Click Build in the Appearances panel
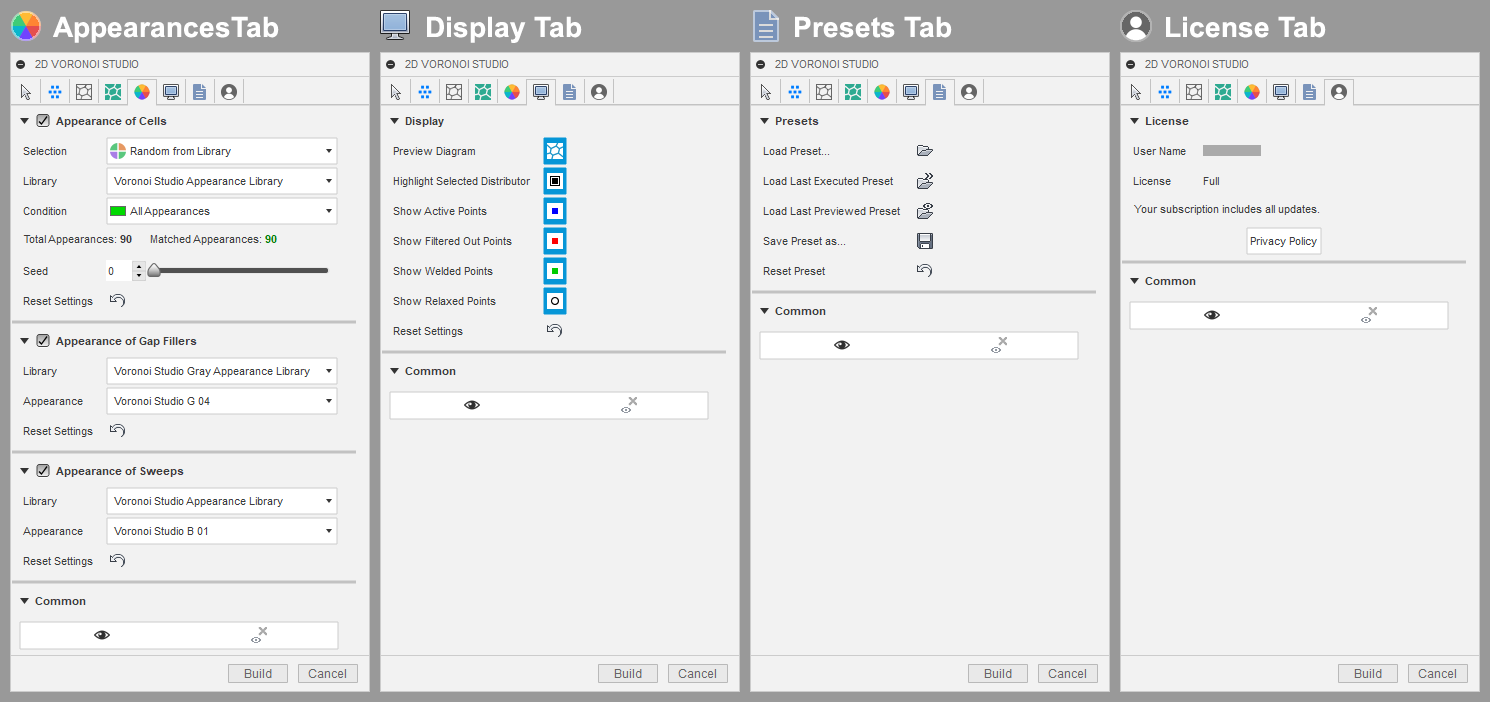Viewport: 1490px width, 702px height. click(x=258, y=673)
